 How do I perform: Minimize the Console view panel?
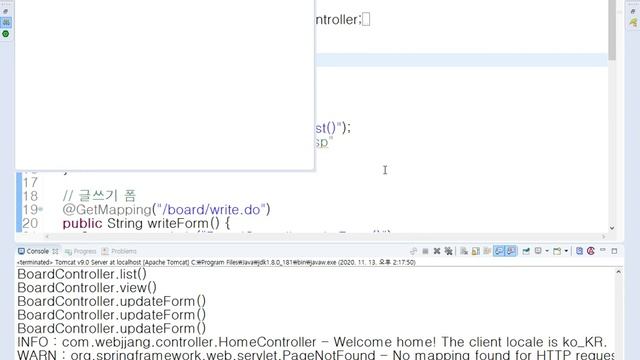(602, 250)
